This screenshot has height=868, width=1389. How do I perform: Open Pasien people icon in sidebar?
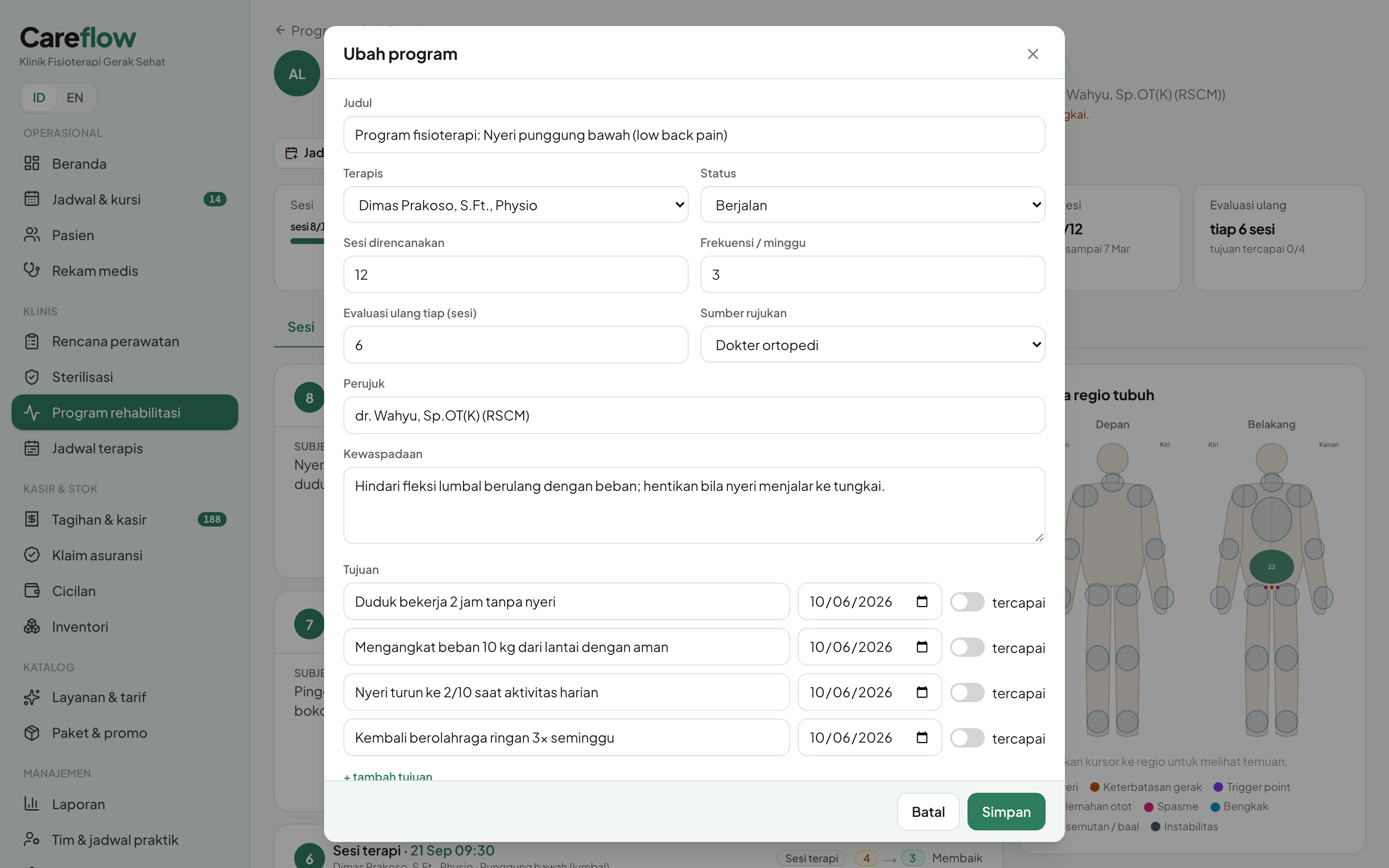(x=31, y=235)
